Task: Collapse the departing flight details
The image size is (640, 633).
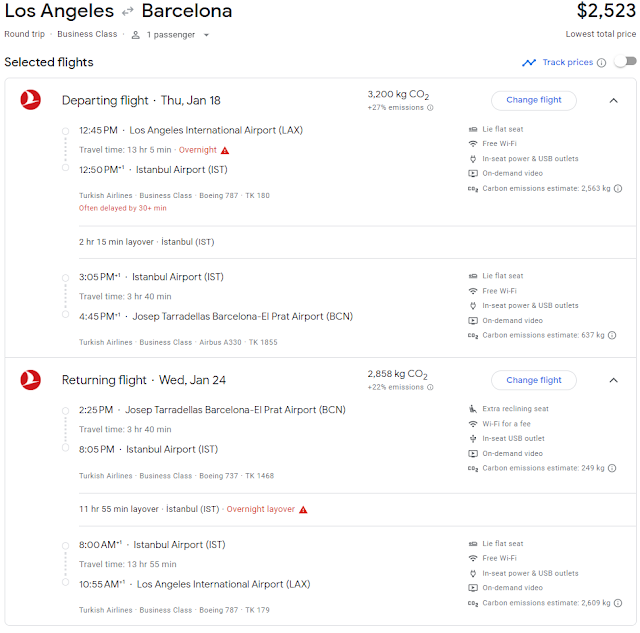Action: [x=613, y=100]
